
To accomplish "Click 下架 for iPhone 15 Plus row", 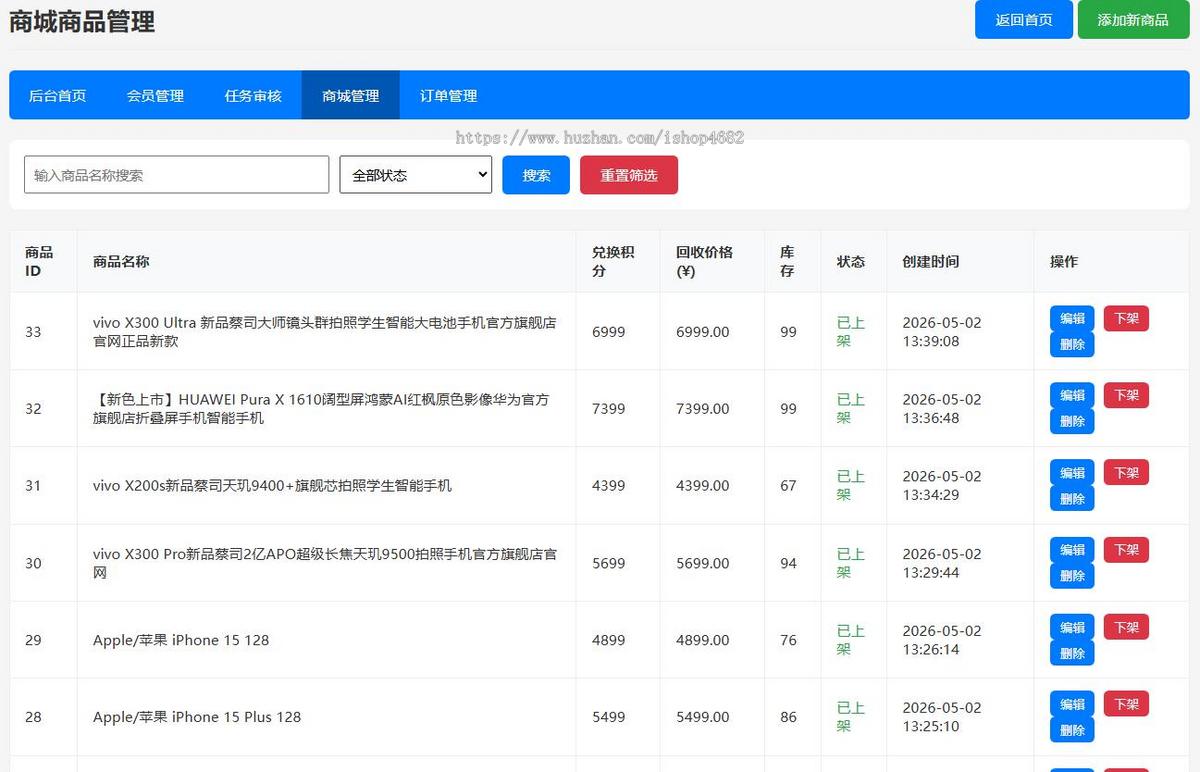I will [1126, 704].
